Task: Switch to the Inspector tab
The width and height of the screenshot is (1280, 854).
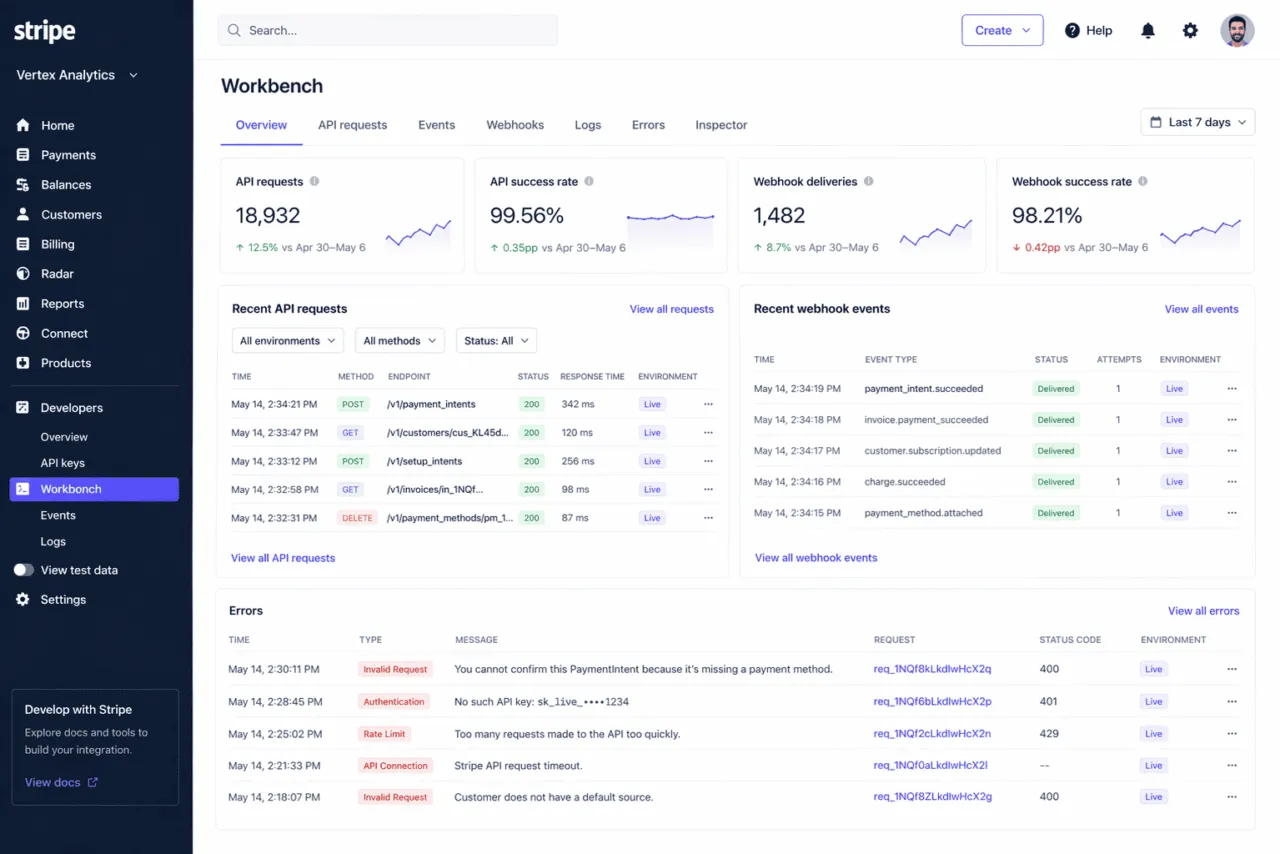Action: click(x=721, y=125)
